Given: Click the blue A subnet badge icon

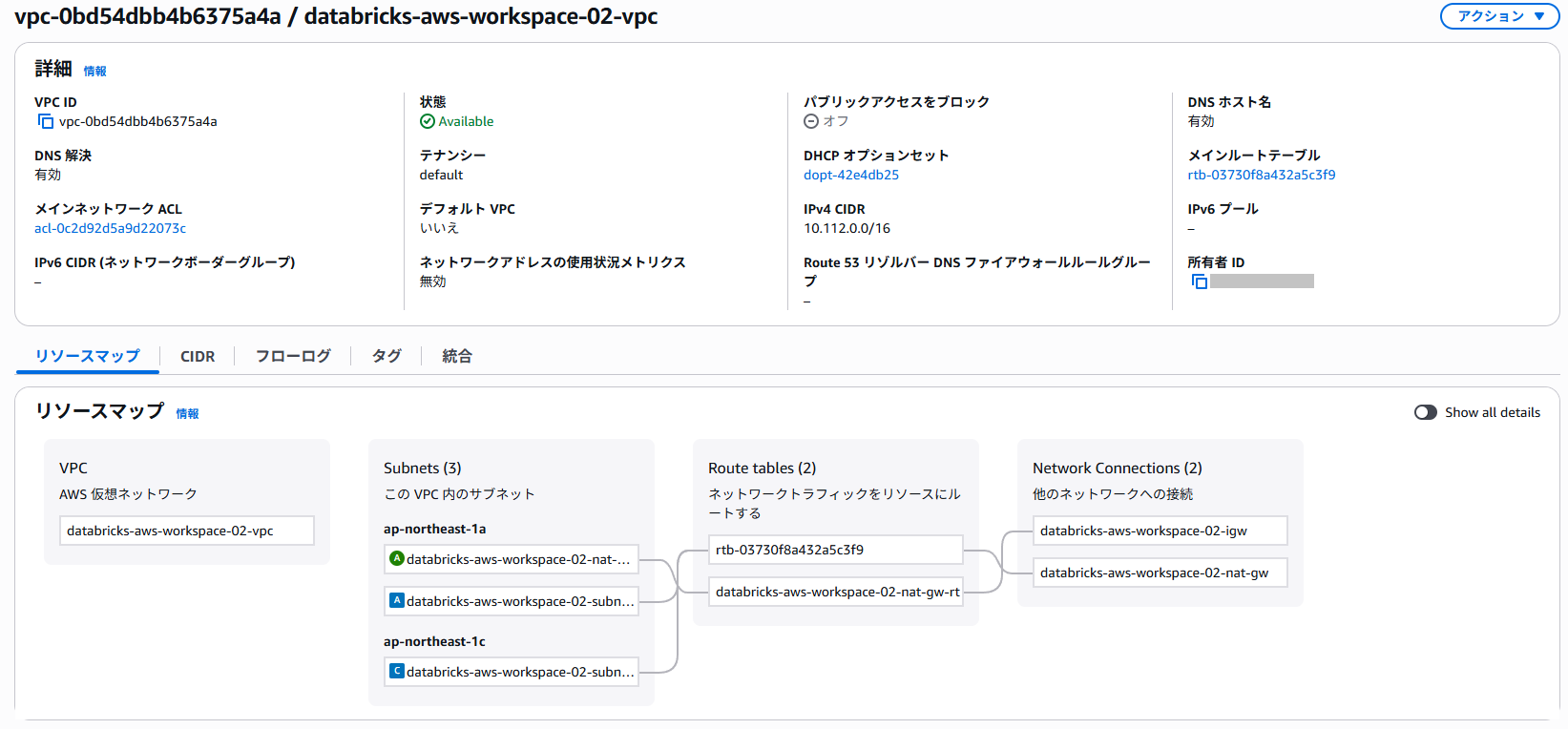Looking at the screenshot, I should (x=397, y=600).
